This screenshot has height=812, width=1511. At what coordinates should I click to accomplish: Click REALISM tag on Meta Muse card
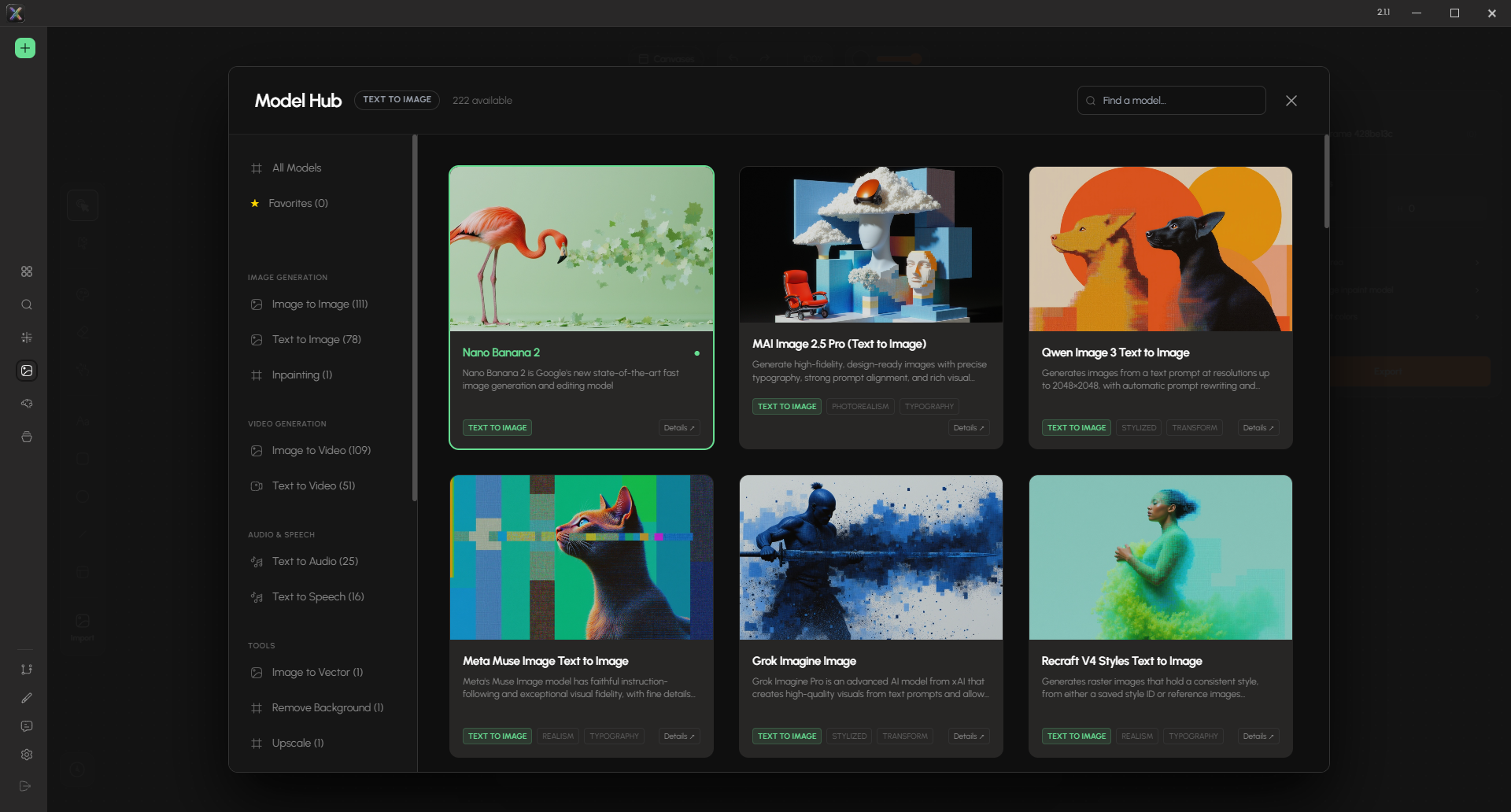click(558, 736)
